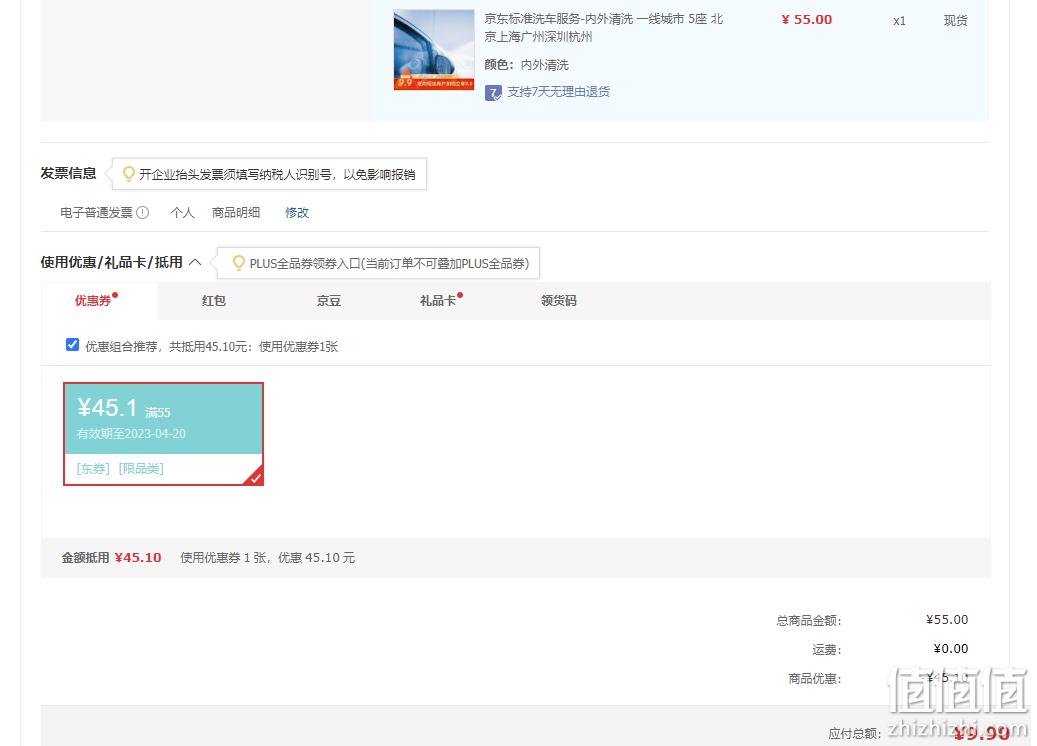Click the [东券] coupon tag
This screenshot has height=746, width=1037.
[x=93, y=469]
